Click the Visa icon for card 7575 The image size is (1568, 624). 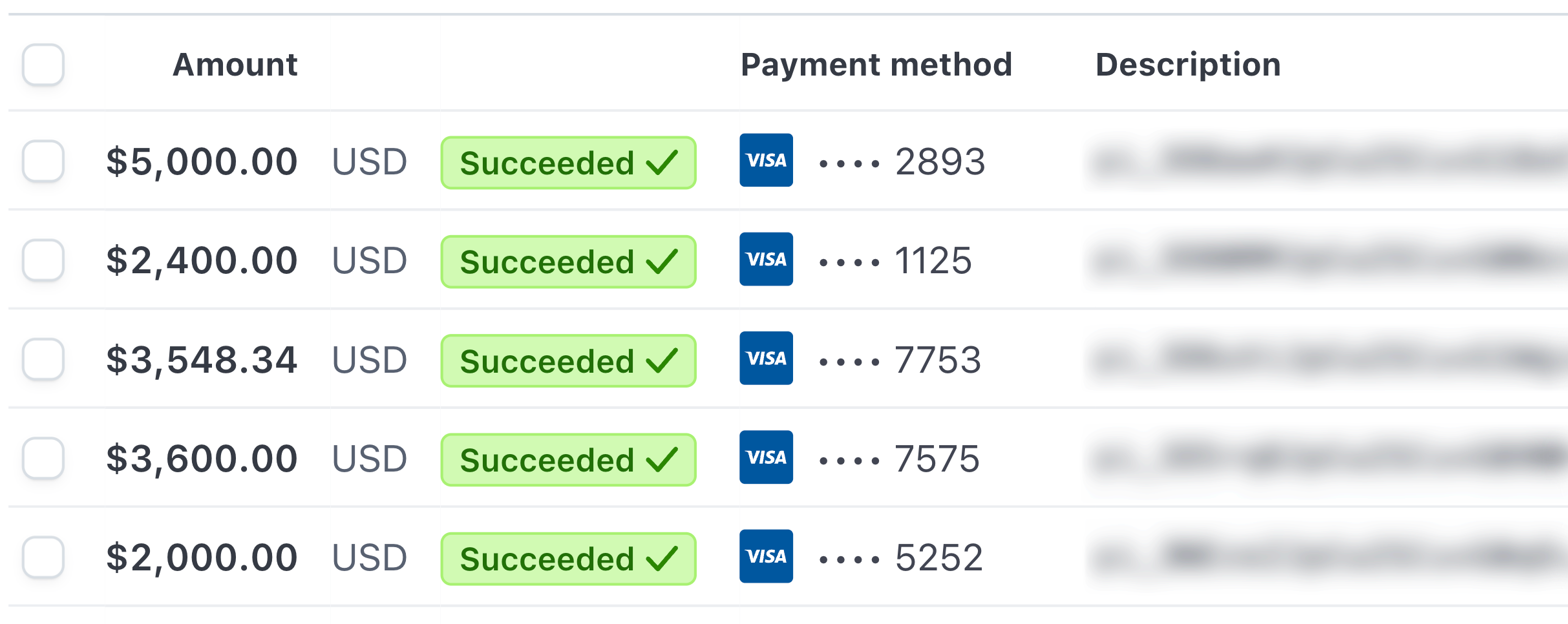(x=766, y=457)
